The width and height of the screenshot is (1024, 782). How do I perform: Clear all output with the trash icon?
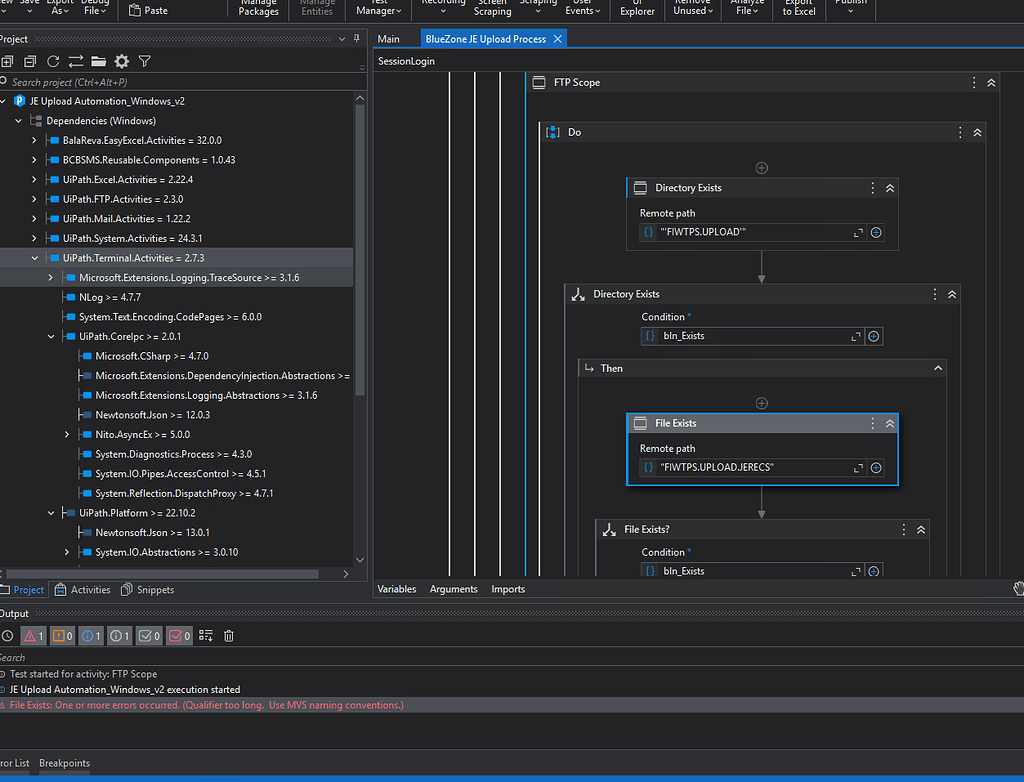pos(229,635)
